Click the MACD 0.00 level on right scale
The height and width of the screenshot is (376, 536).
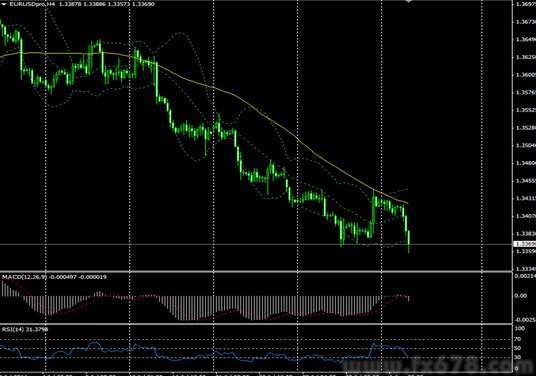click(x=521, y=296)
